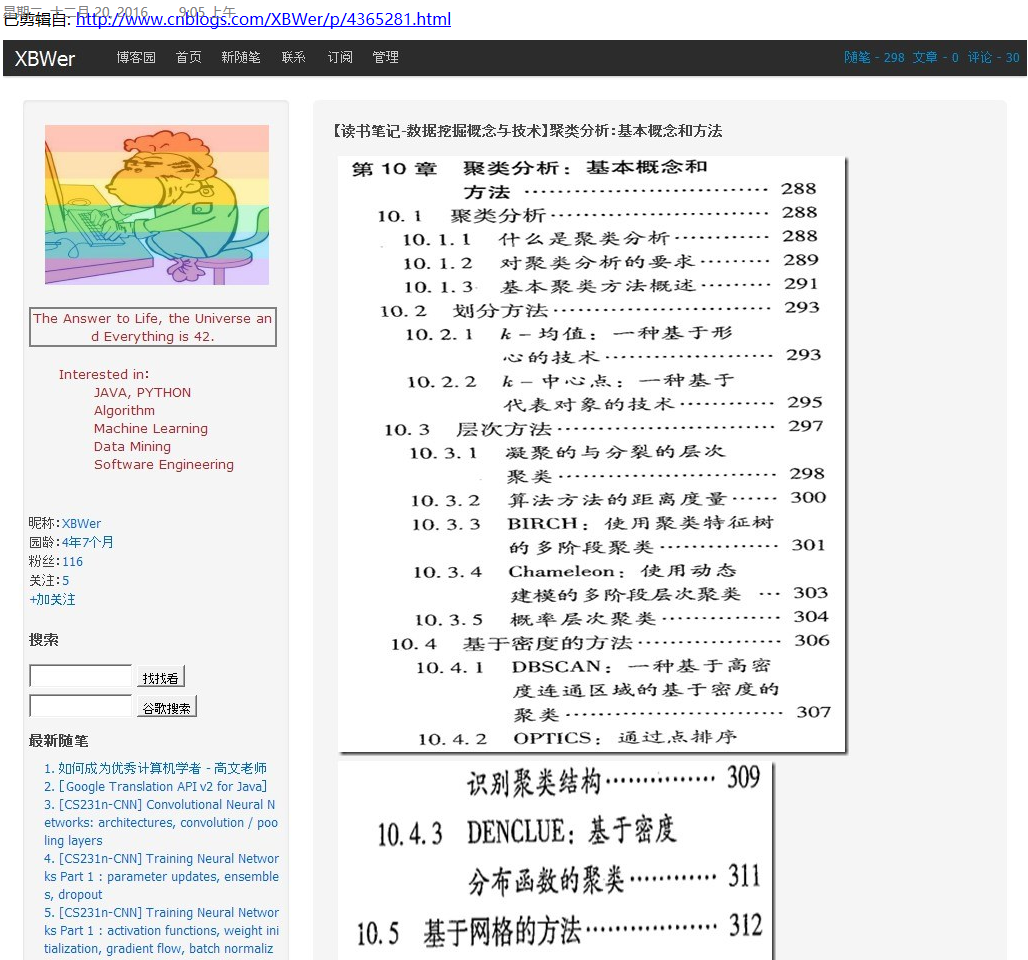Click the 搜索 section heading
This screenshot has width=1028, height=960.
[x=43, y=640]
